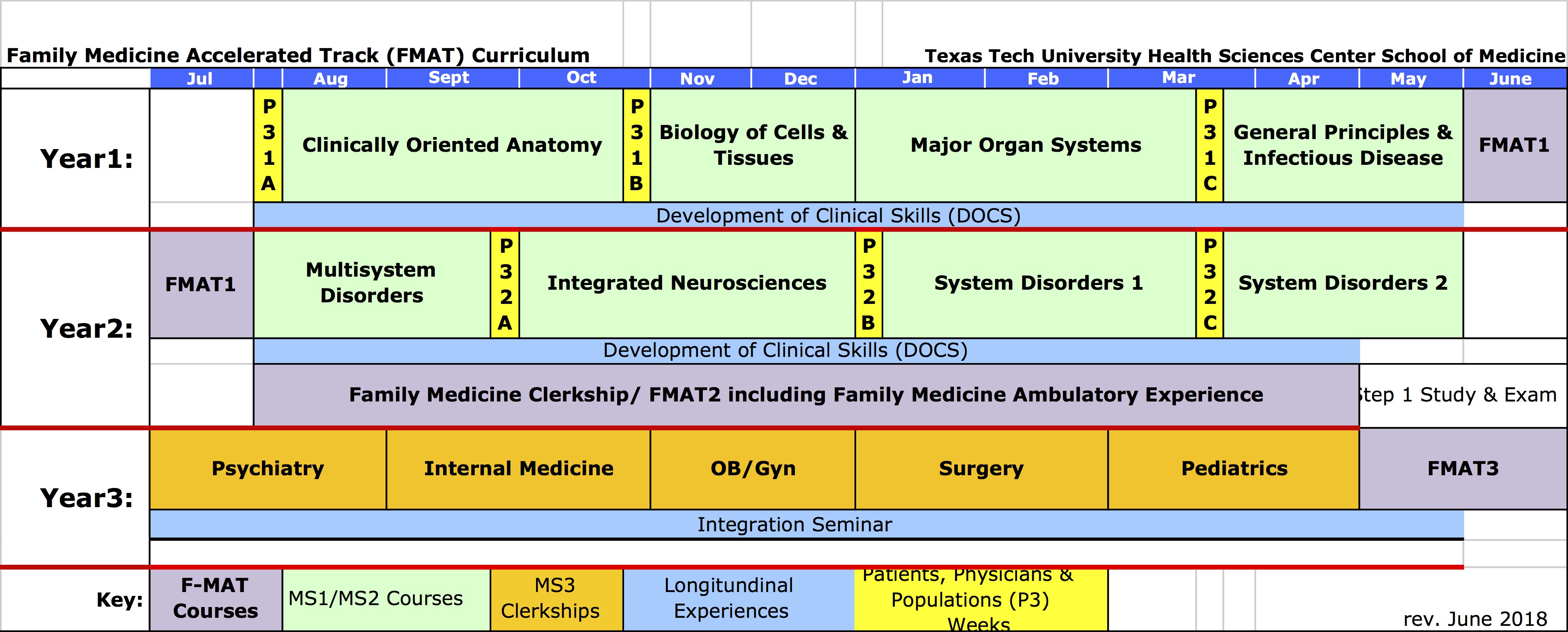Select the MS3 Clerkships legend swatch
This screenshot has height=632, width=1568.
557,599
